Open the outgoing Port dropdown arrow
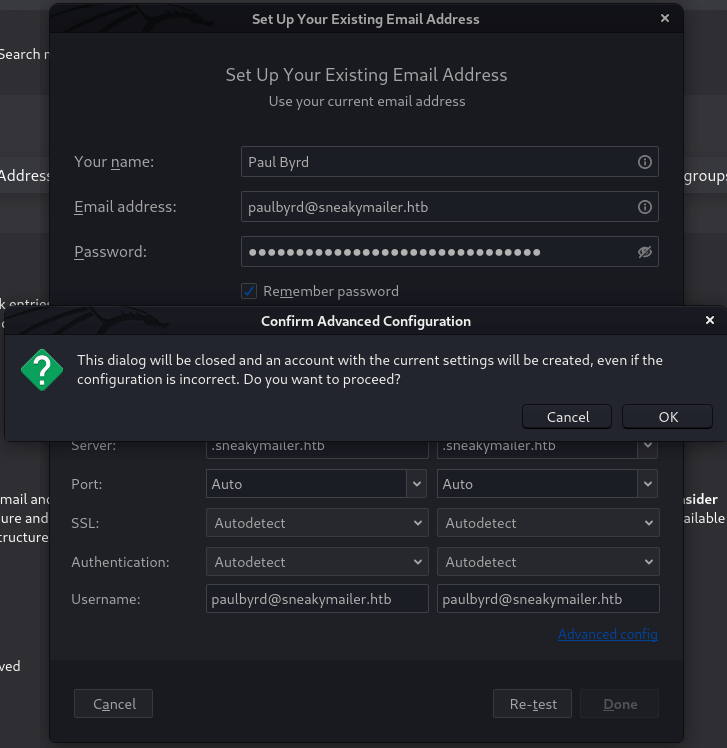This screenshot has height=748, width=727. click(648, 484)
